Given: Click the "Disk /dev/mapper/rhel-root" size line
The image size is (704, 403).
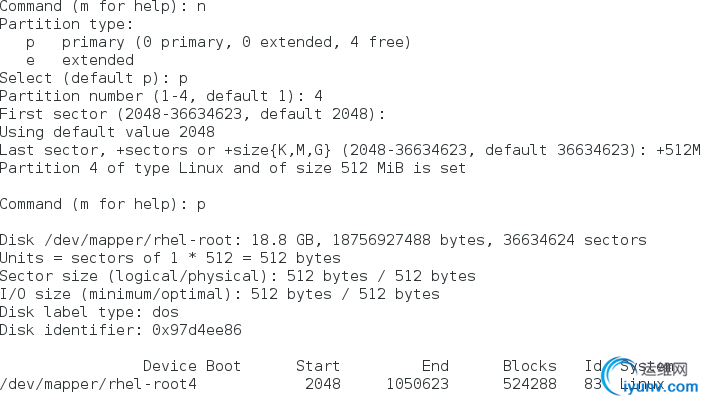Looking at the screenshot, I should [322, 240].
